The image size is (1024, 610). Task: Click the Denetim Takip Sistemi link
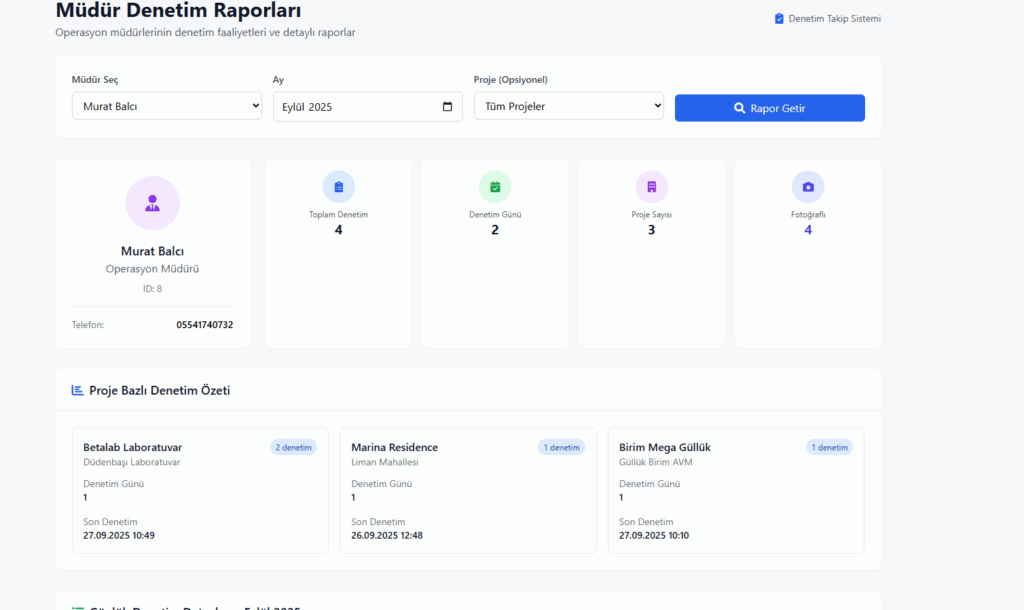tap(834, 19)
